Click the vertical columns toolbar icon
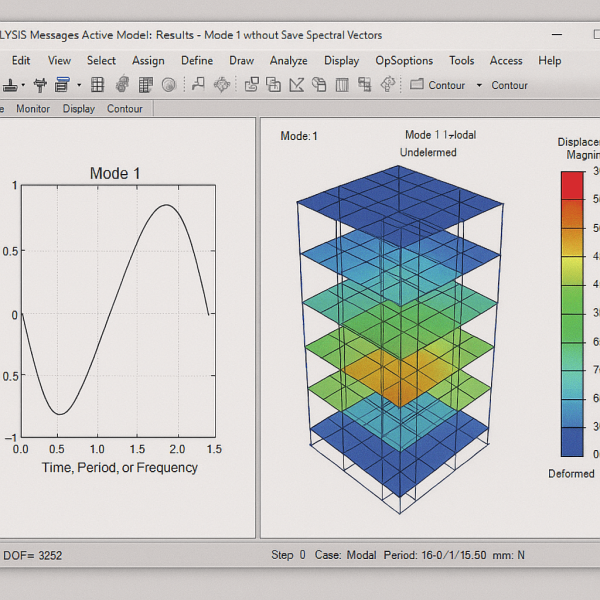This screenshot has width=600, height=600. pos(341,85)
